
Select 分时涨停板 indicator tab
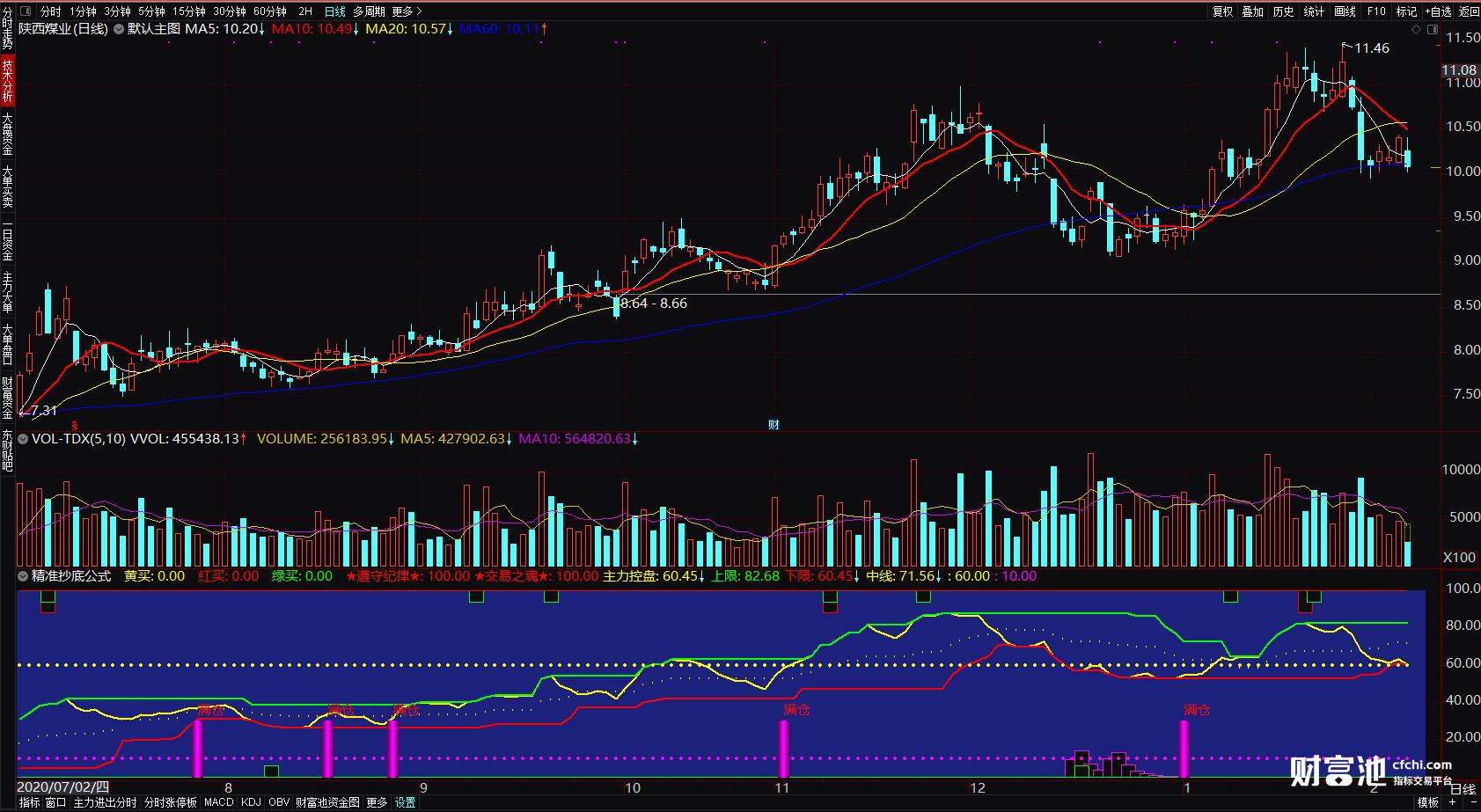coord(170,802)
